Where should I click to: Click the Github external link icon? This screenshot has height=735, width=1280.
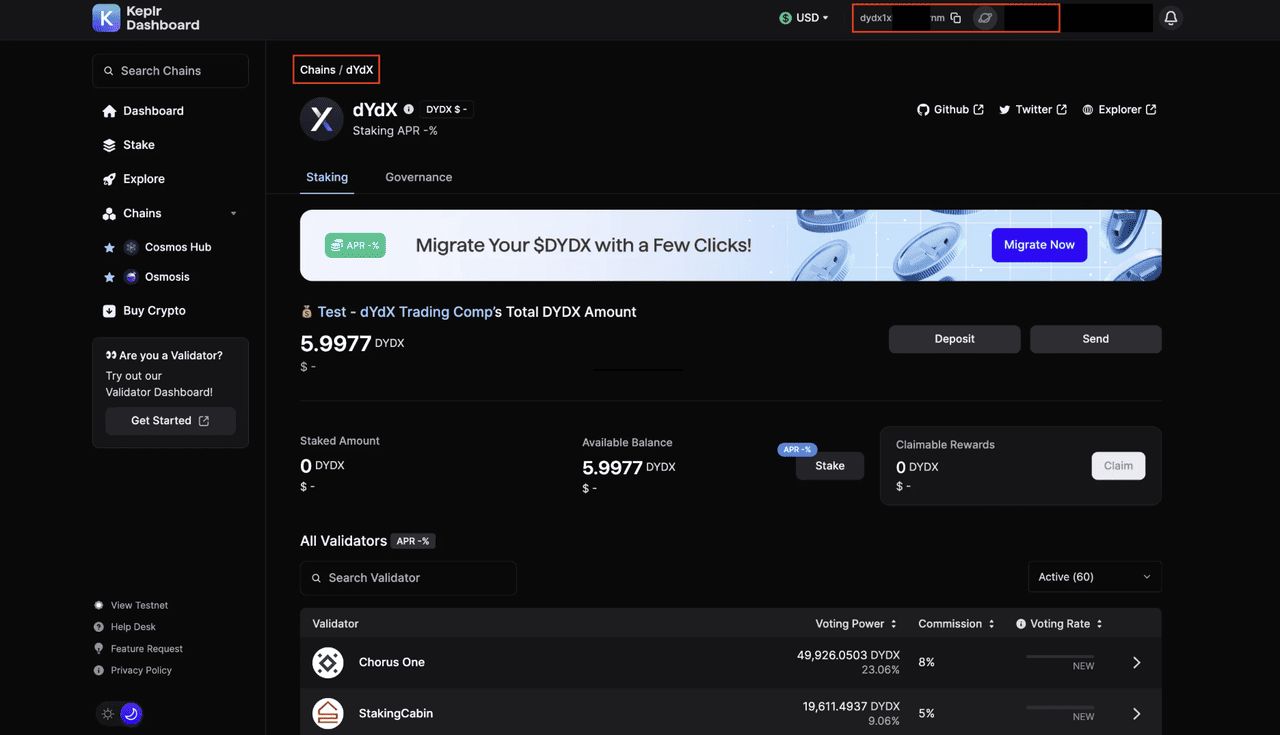pyautogui.click(x=979, y=110)
